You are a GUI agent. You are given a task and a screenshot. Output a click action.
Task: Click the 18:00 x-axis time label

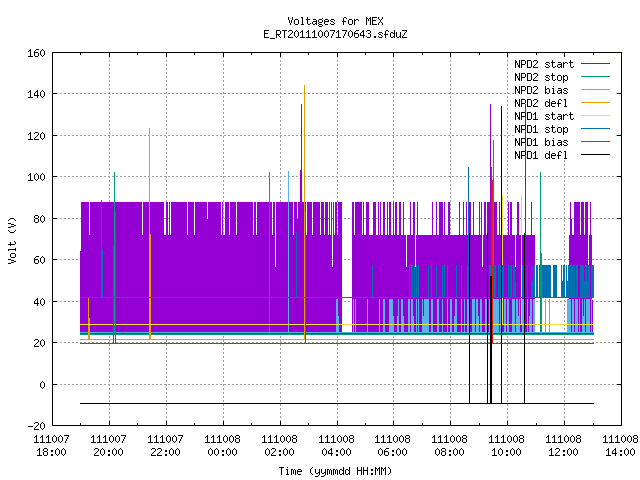tap(51, 452)
